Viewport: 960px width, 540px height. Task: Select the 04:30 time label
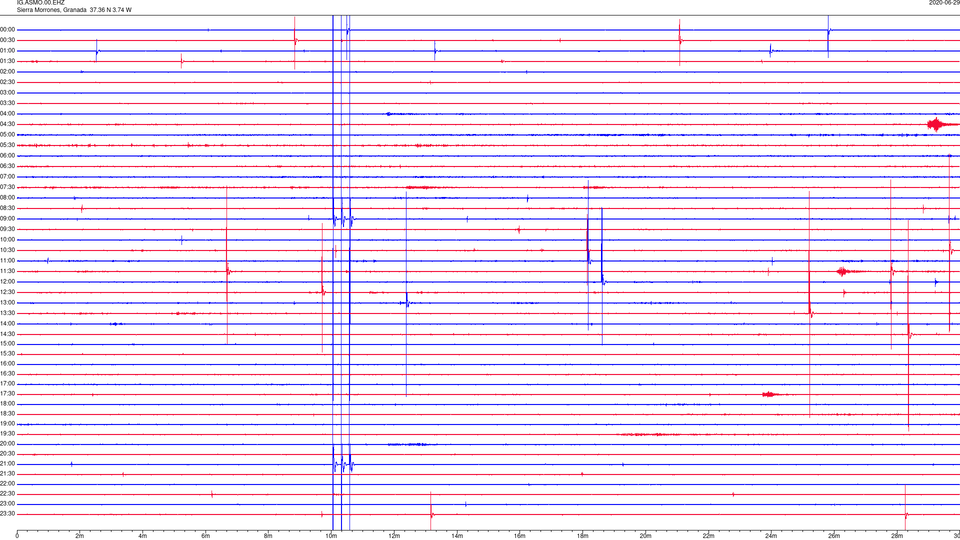[8, 124]
